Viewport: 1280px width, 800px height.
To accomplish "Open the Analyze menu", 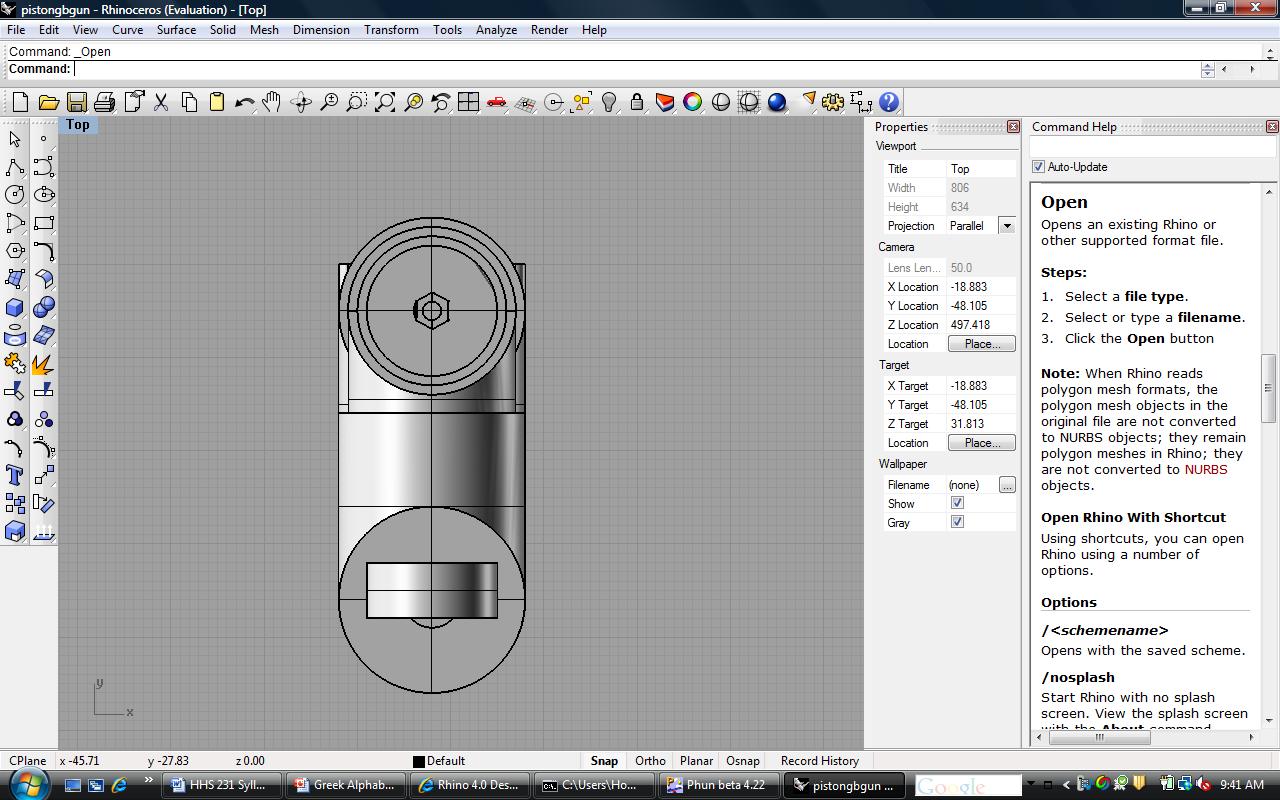I will [x=496, y=30].
